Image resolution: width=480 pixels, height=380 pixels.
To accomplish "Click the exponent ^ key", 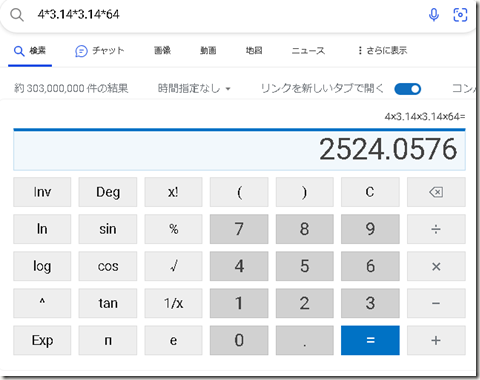I will click(x=42, y=303).
